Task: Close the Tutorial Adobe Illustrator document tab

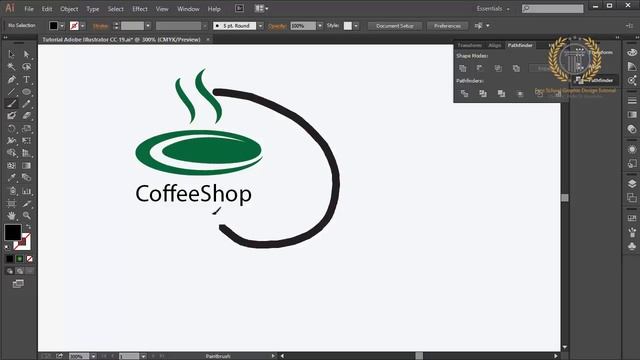Action: coord(208,40)
